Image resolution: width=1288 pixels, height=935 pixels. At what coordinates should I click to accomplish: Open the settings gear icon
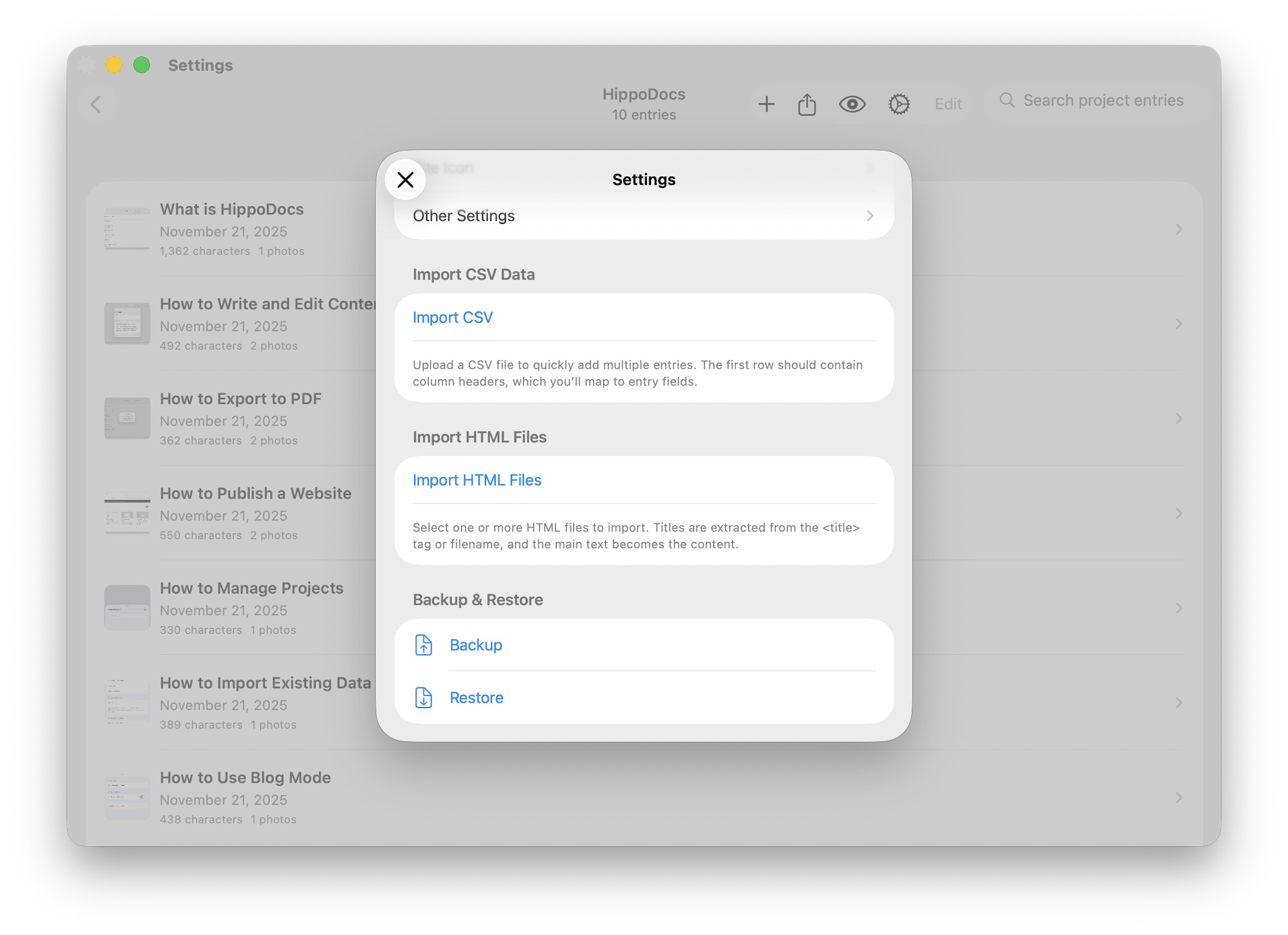pos(898,104)
